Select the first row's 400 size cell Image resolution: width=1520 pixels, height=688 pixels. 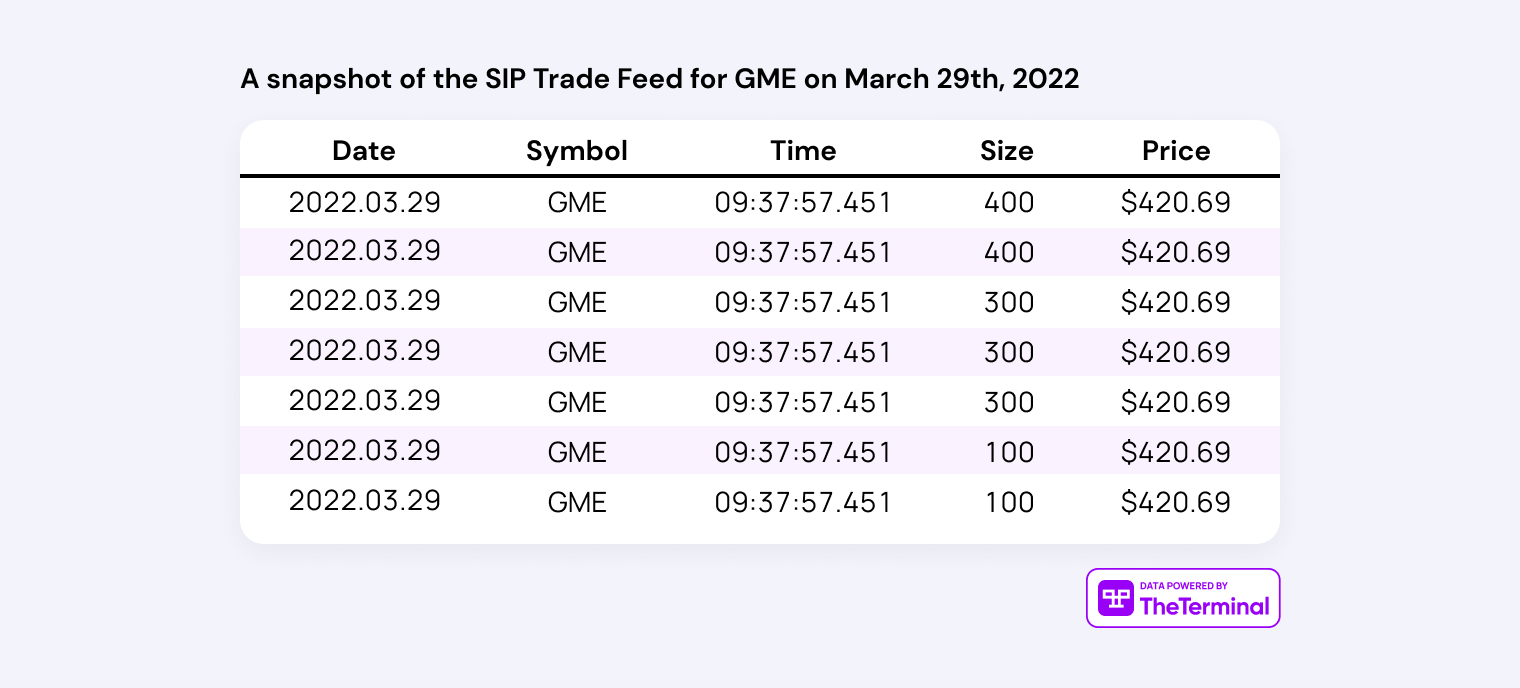click(1009, 203)
